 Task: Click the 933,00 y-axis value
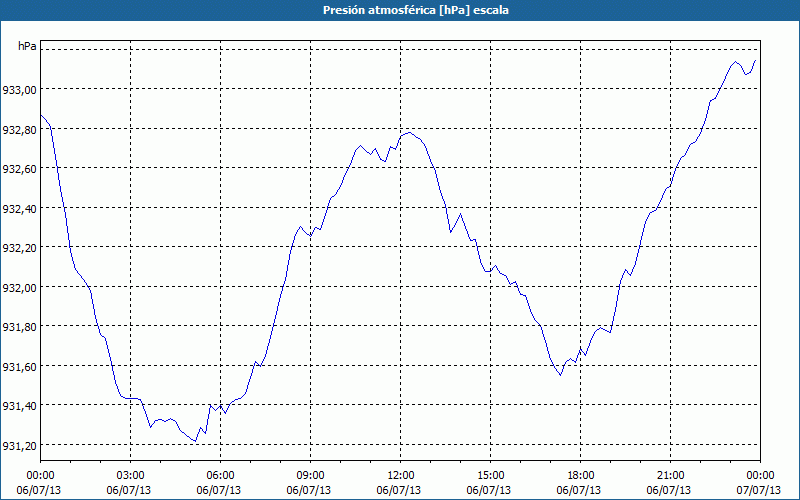[19, 90]
